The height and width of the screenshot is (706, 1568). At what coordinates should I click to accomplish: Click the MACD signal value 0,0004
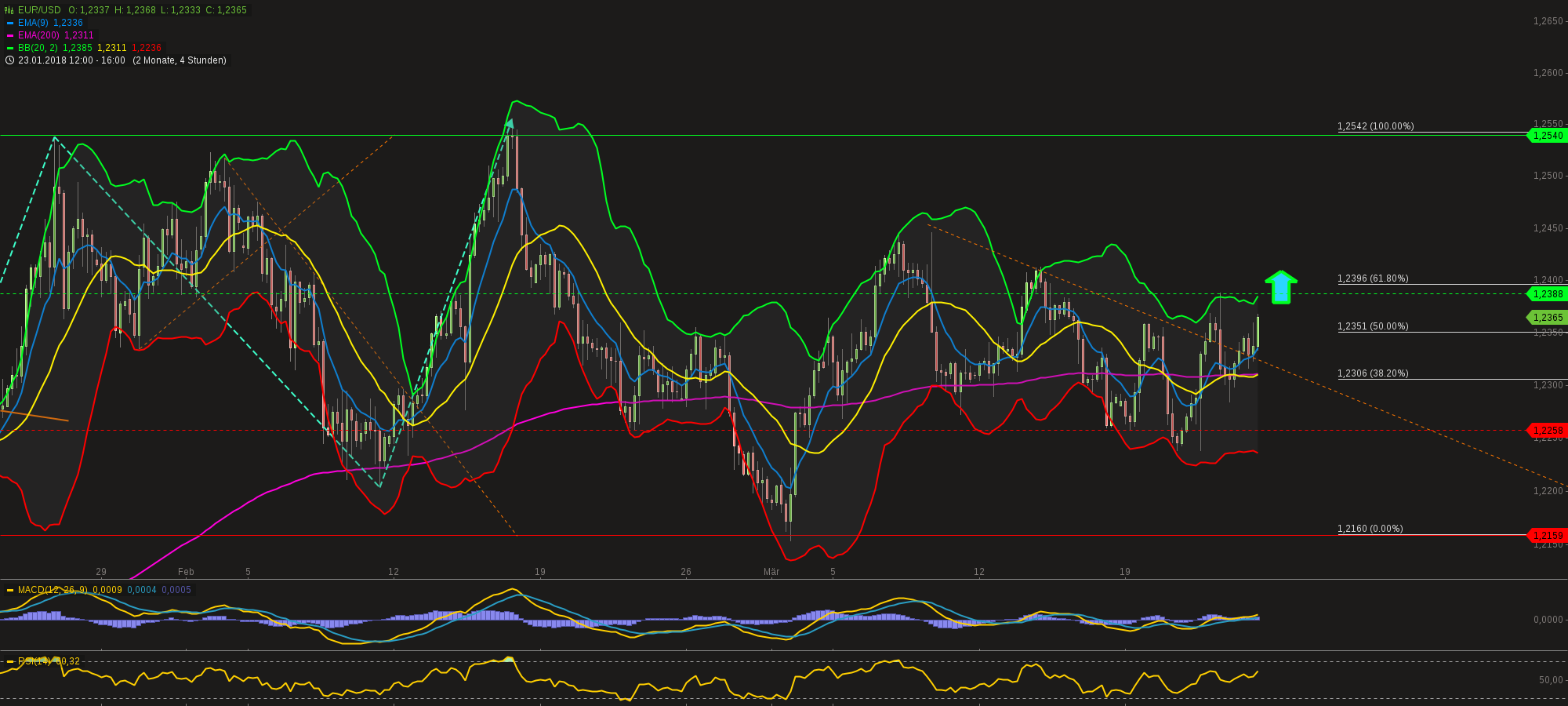142,590
